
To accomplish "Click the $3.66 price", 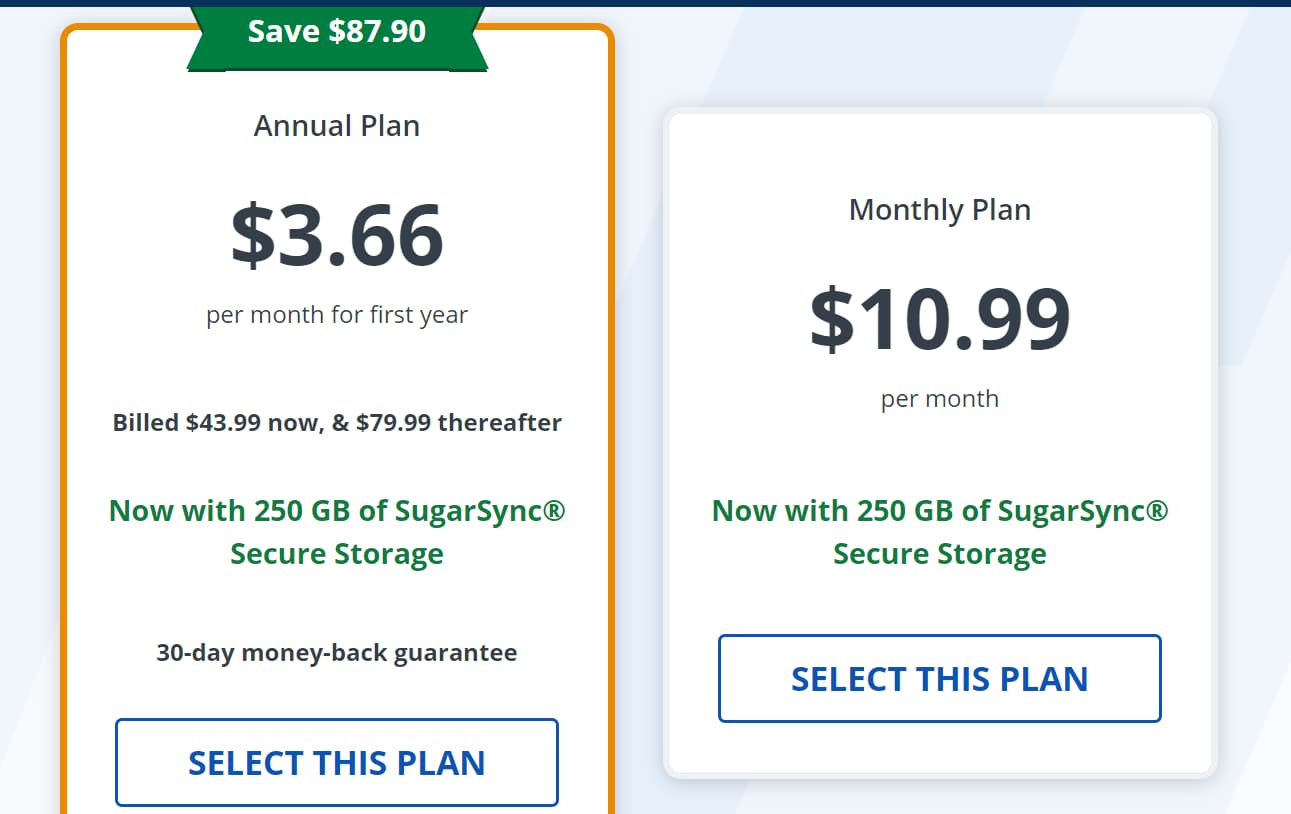I will 337,236.
